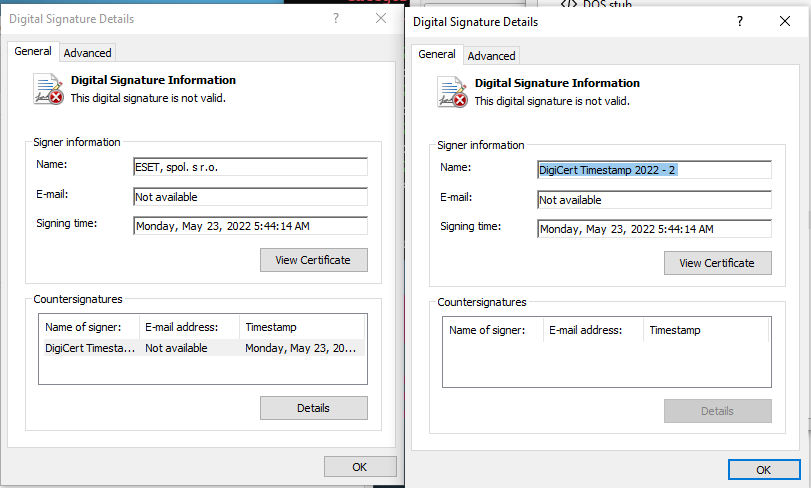The image size is (811, 488).
Task: Click Signing time field in left dialog
Action: click(x=250, y=226)
